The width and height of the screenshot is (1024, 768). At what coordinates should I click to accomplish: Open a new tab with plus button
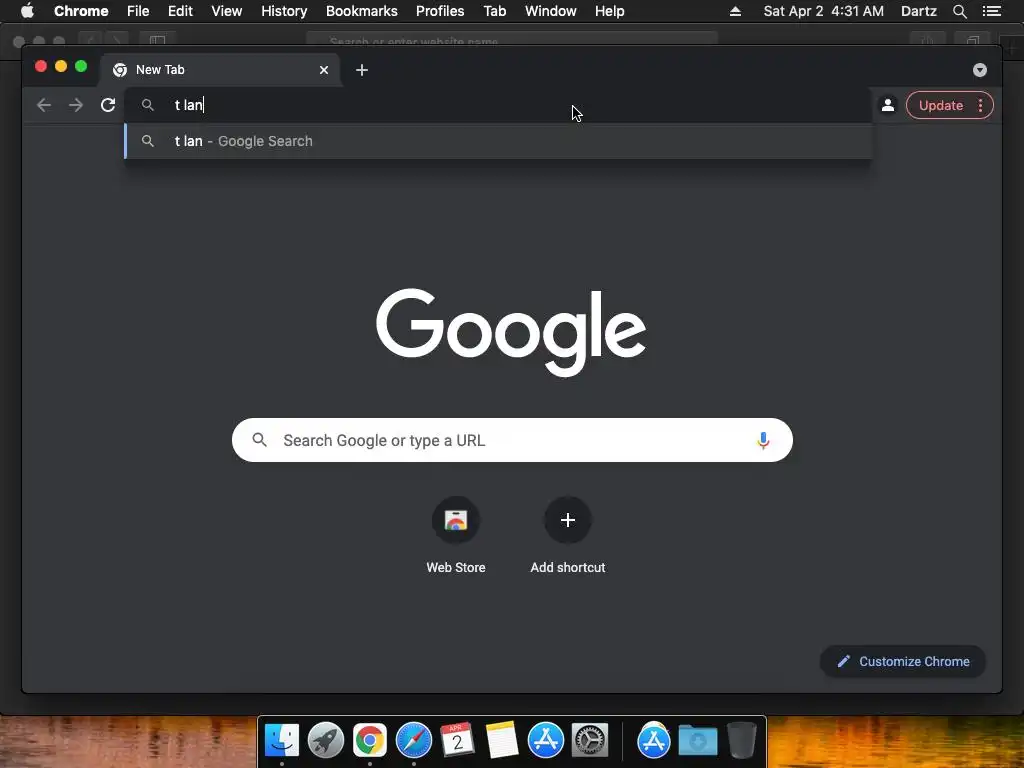[362, 70]
